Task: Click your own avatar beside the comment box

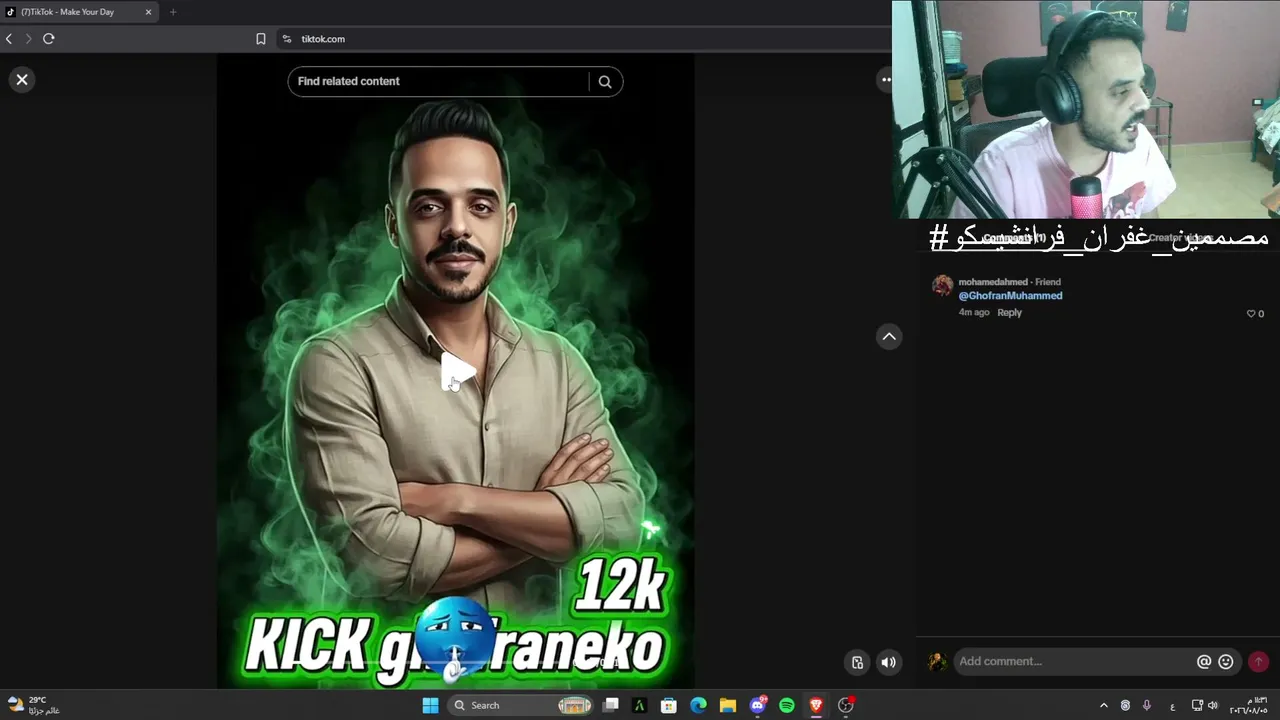Action: [937, 662]
